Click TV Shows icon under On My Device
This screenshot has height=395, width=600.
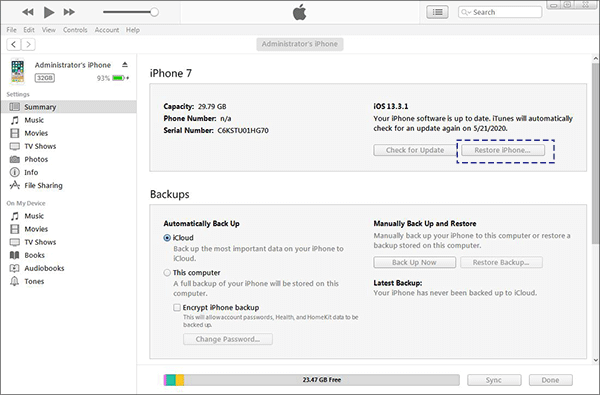click(x=15, y=242)
